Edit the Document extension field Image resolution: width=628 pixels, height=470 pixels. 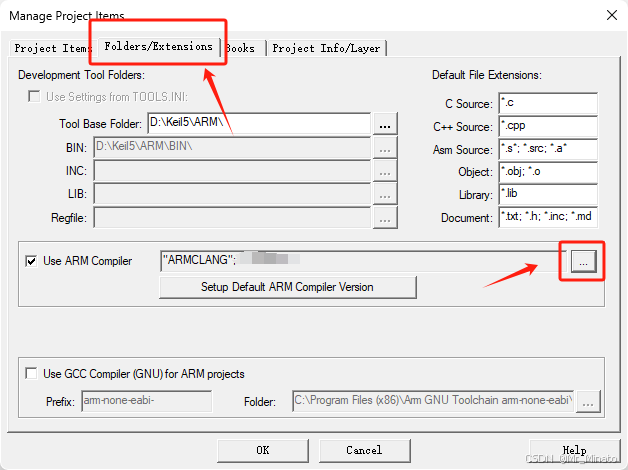pyautogui.click(x=548, y=217)
